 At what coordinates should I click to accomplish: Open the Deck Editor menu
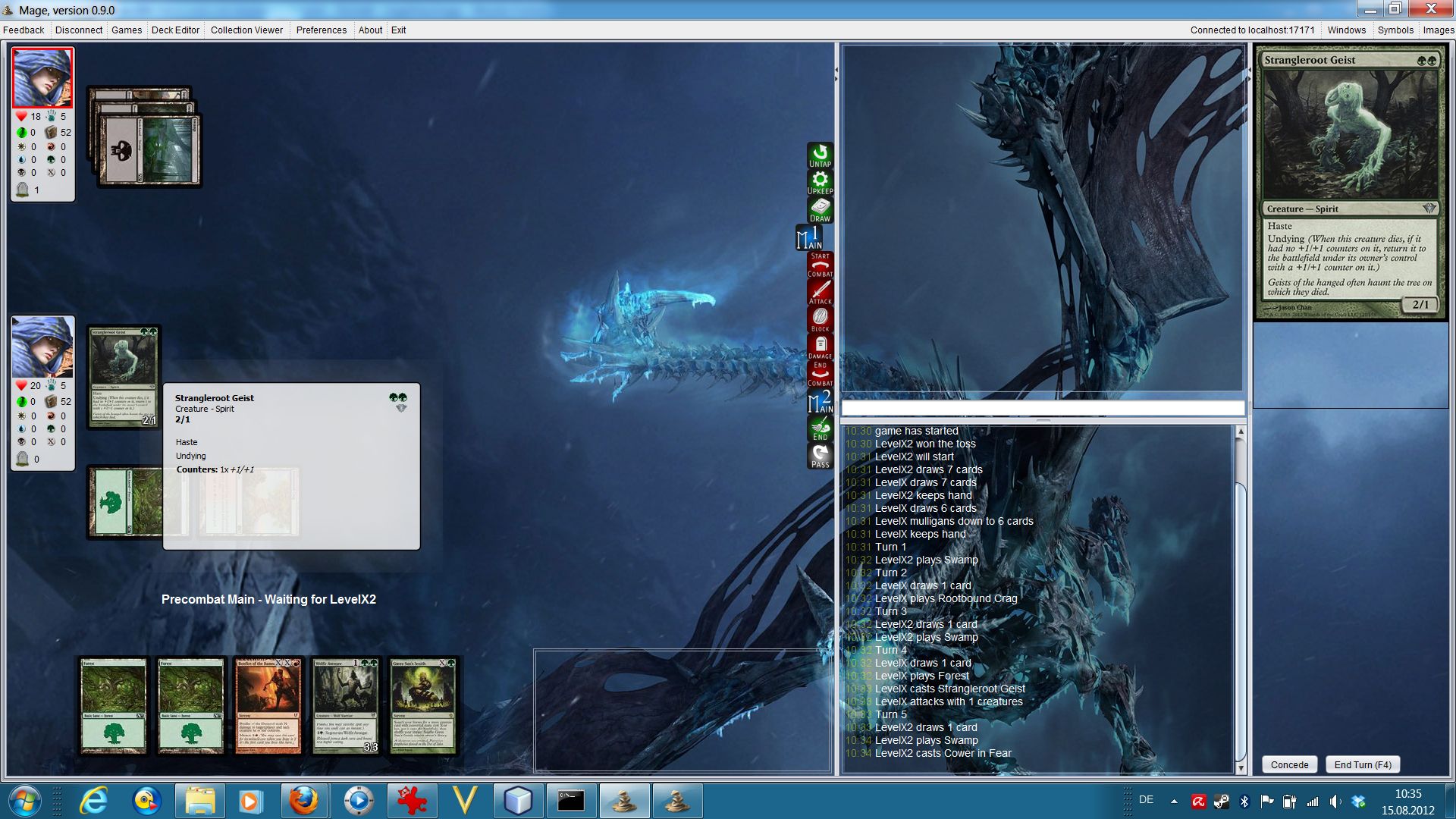pyautogui.click(x=175, y=30)
